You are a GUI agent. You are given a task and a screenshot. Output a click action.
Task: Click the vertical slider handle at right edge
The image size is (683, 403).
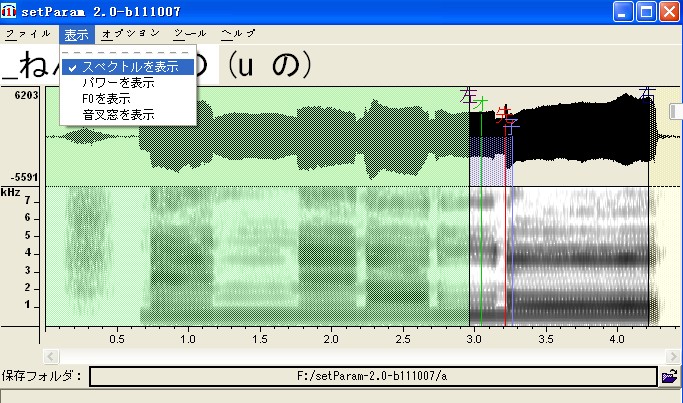coord(675,112)
